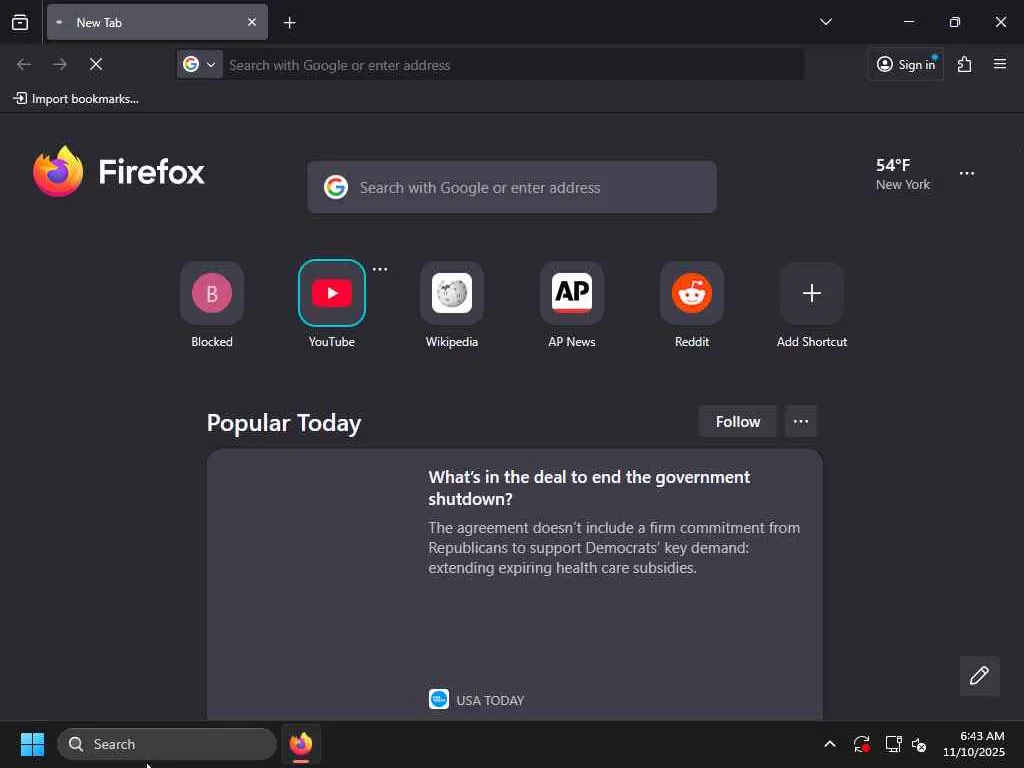
Task: Click the article description about Republicans and Democrats
Action: (x=614, y=547)
